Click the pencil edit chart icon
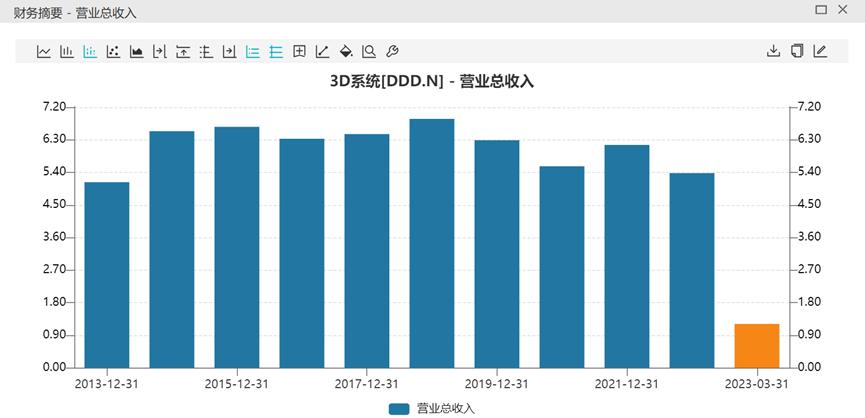 tap(820, 51)
